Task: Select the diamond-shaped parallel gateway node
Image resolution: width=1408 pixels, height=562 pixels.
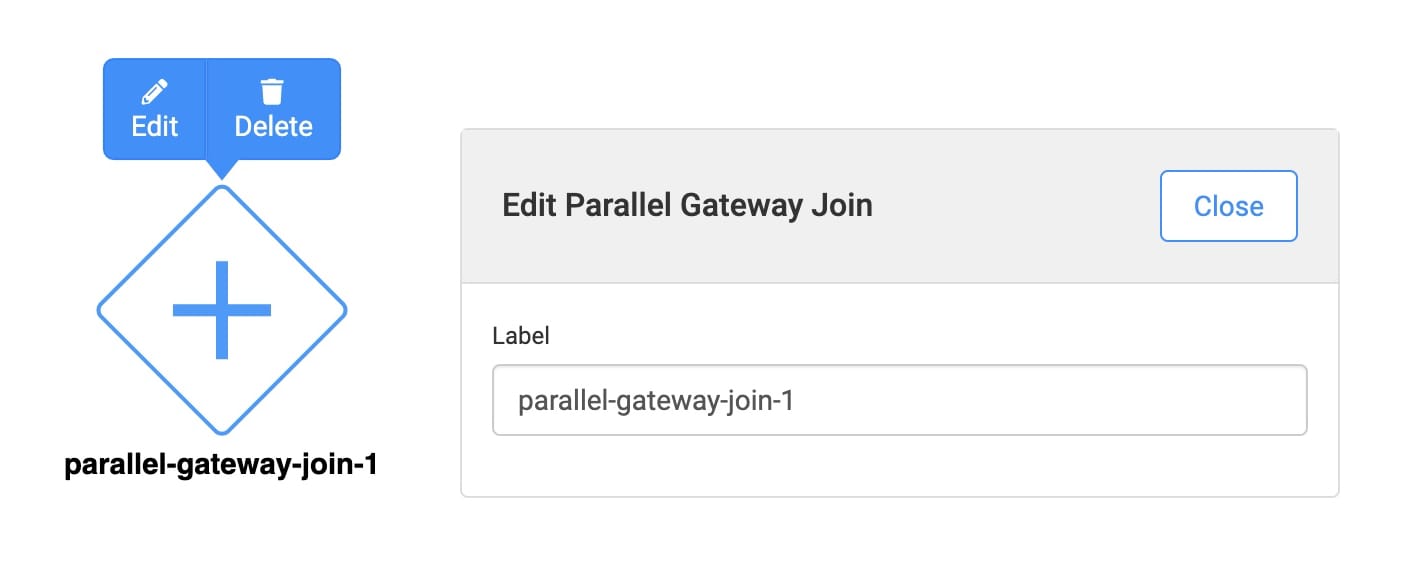Action: 222,310
